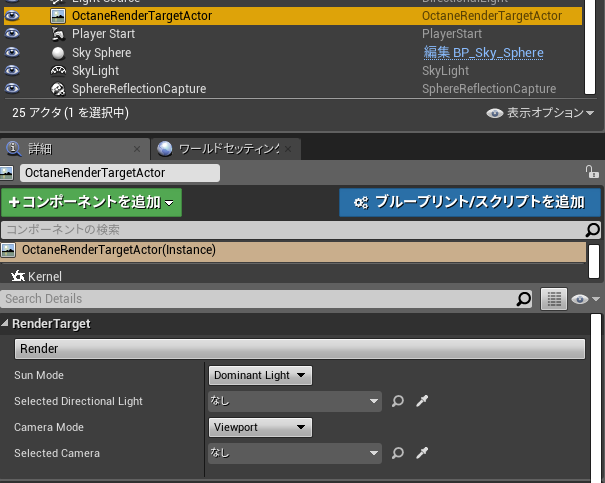Click the Kernel component icon
The width and height of the screenshot is (605, 483).
18,276
